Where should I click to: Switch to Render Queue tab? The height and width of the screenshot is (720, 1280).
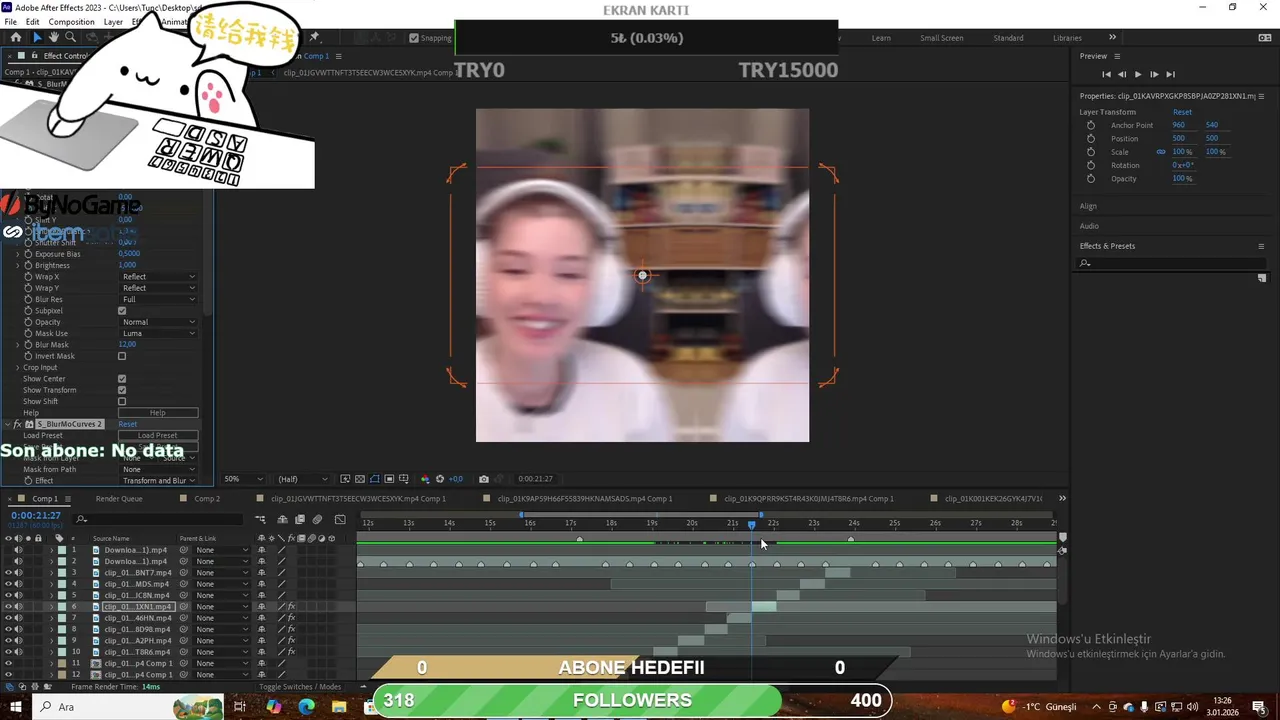(x=119, y=499)
